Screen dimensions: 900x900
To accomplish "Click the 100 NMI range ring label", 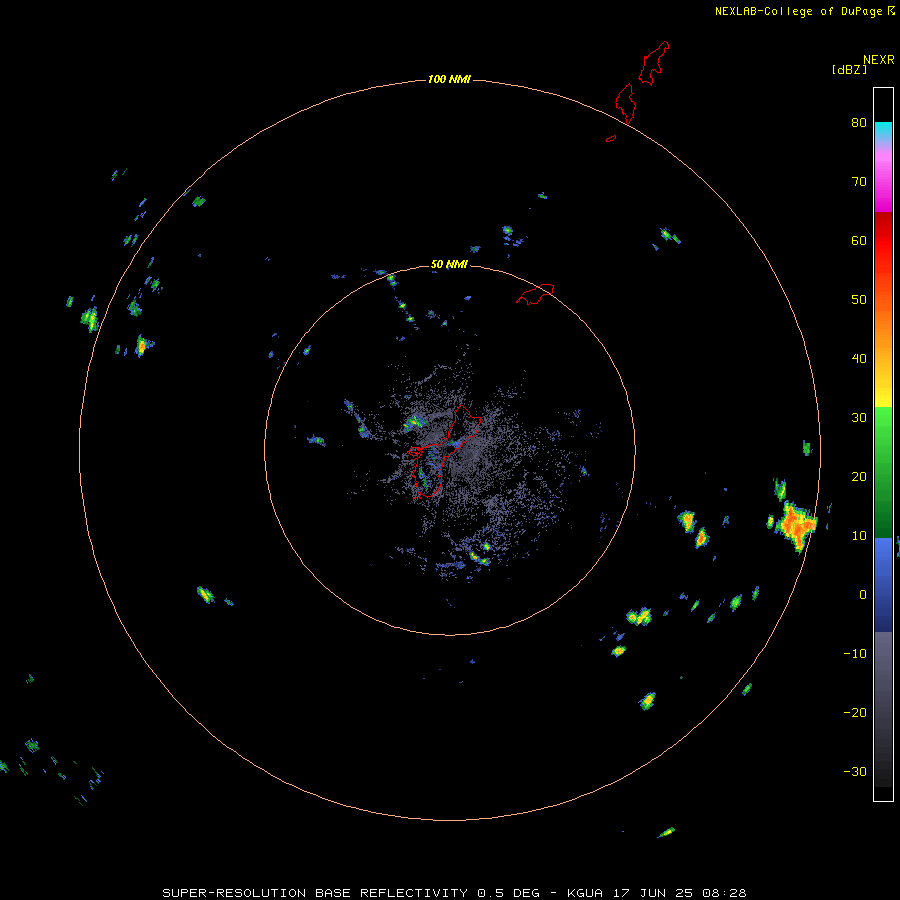I will tap(449, 79).
